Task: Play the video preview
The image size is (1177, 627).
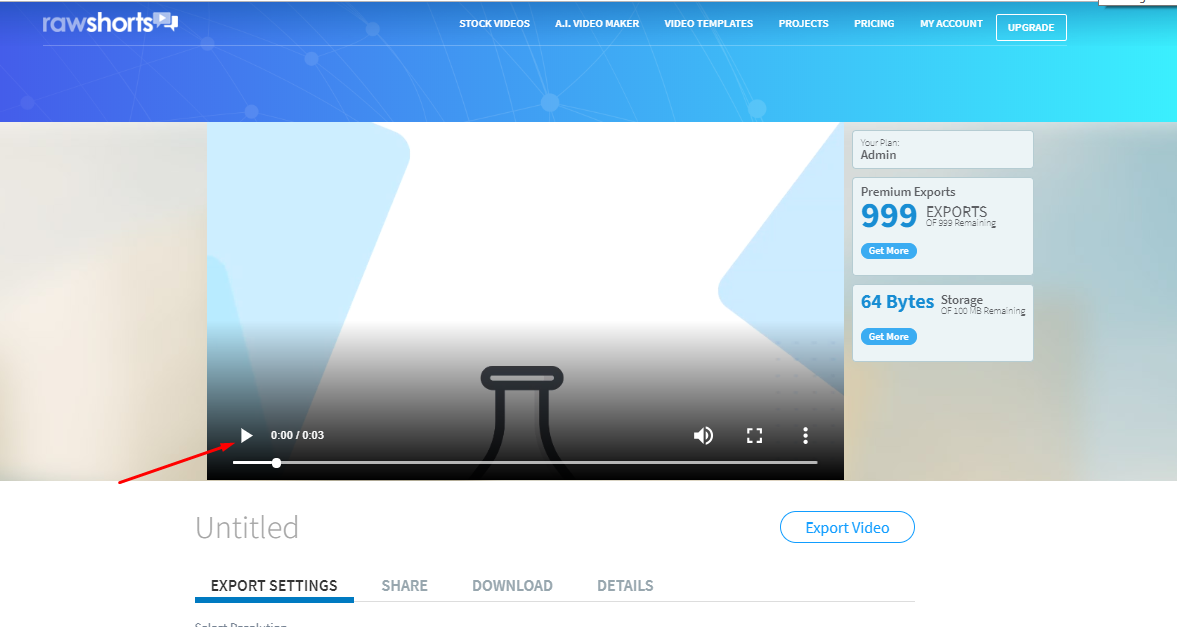Action: (x=246, y=436)
